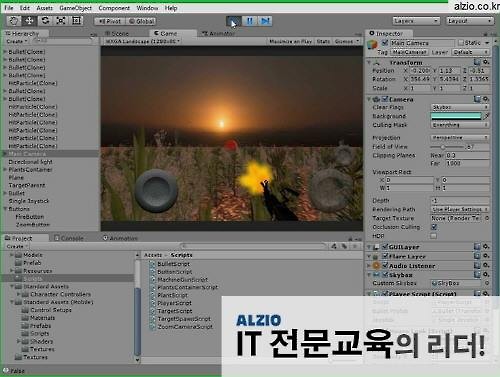
Task: Click the Background color eyedropper icon
Action: [486, 116]
